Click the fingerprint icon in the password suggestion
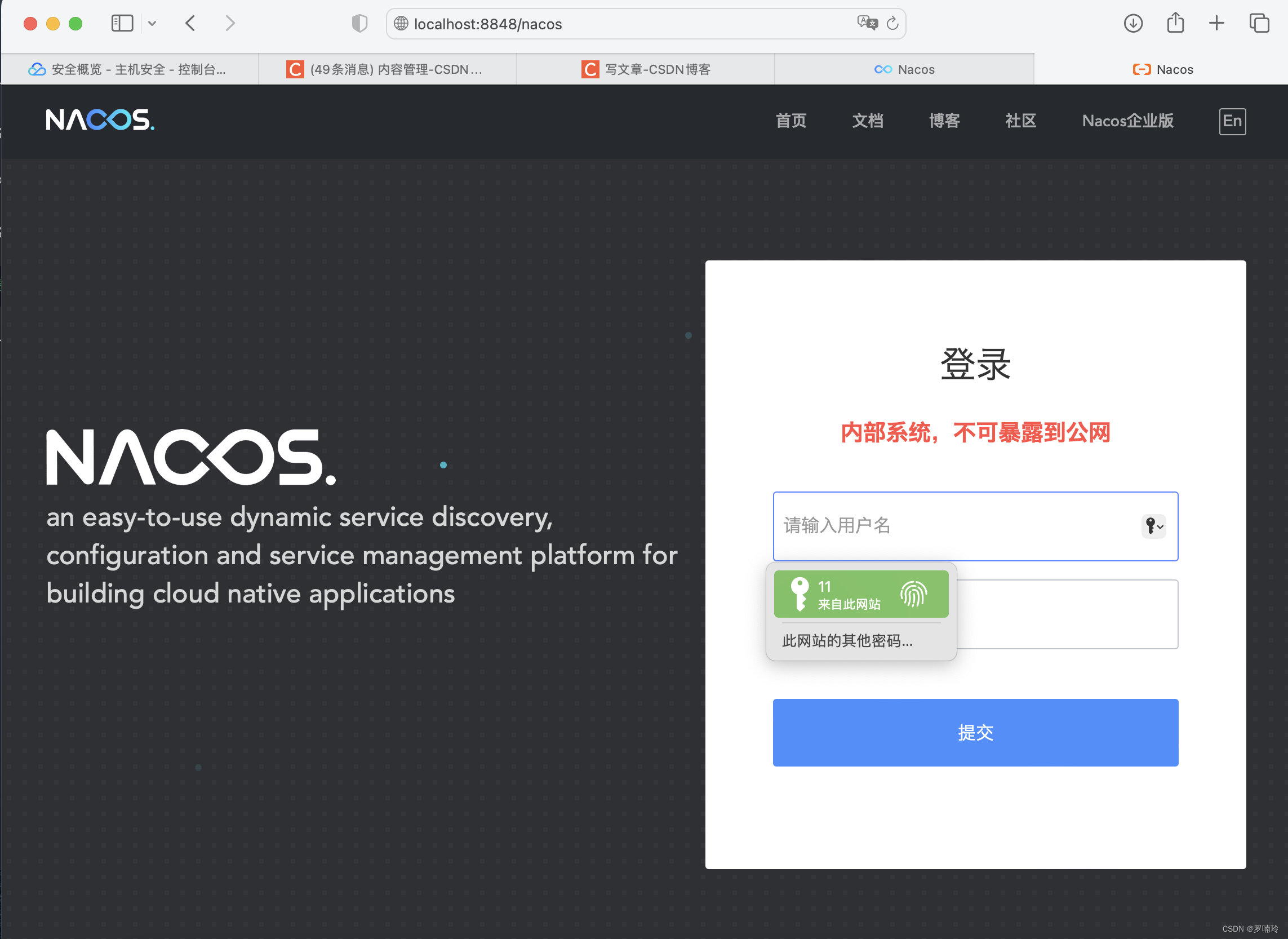 [913, 593]
